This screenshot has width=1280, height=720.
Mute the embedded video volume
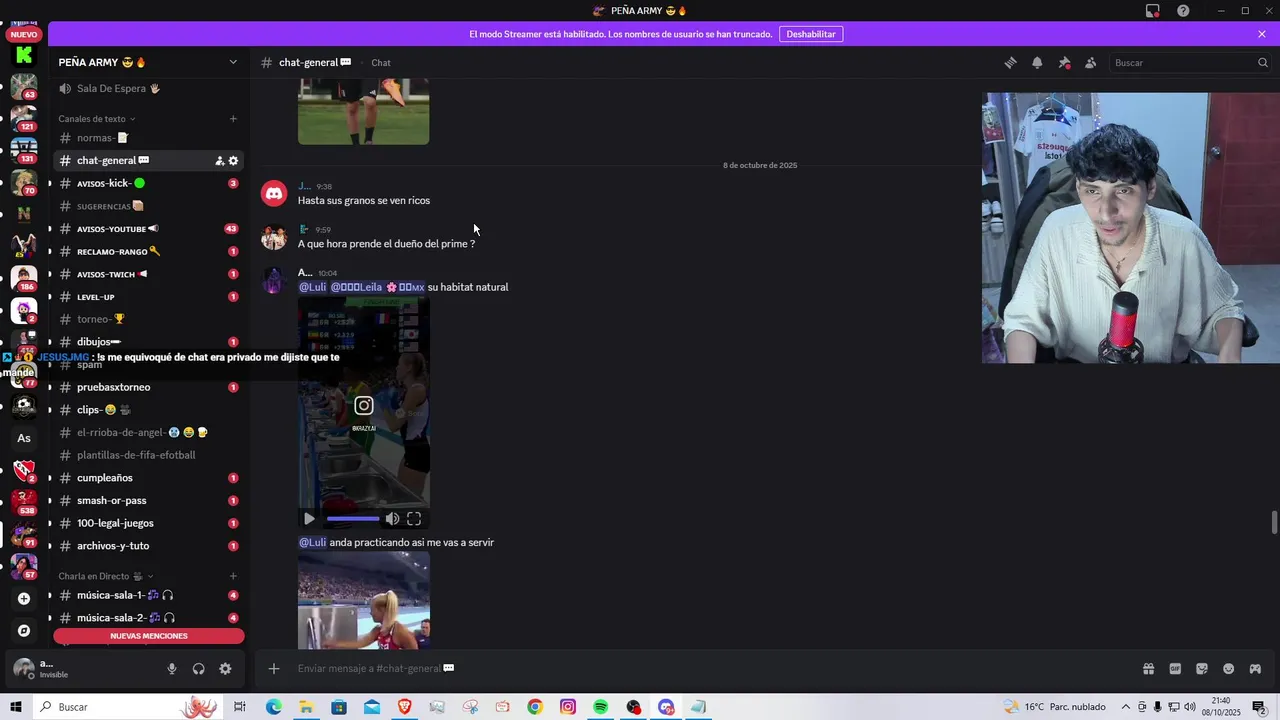[392, 519]
